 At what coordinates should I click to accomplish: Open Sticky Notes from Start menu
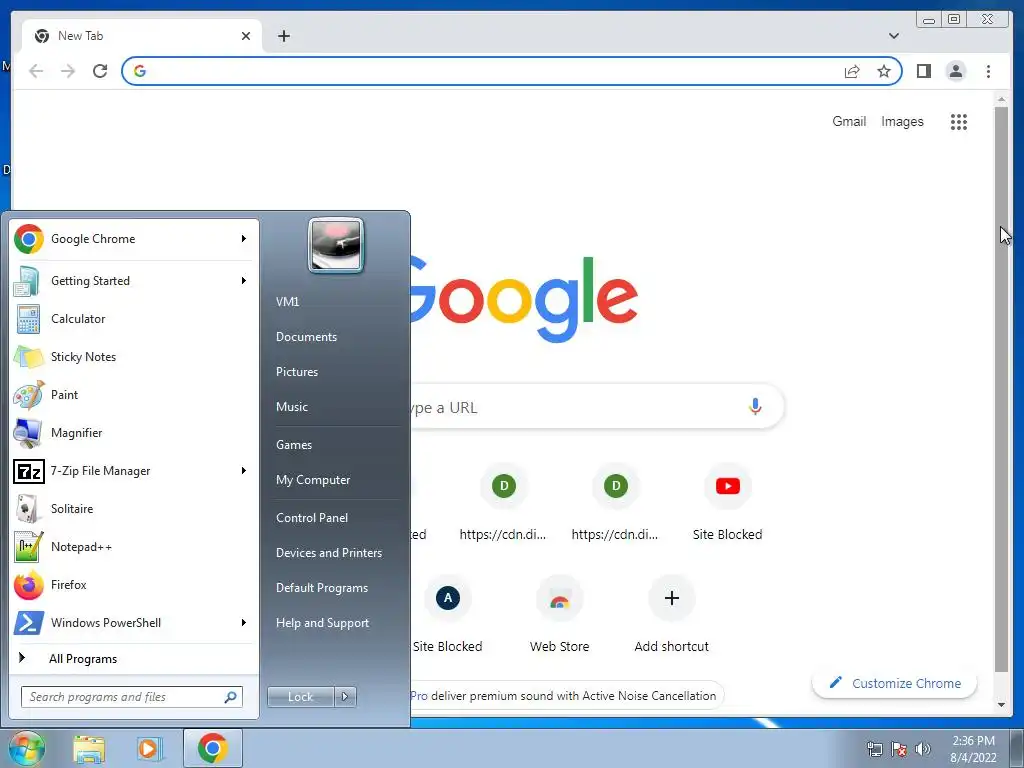tap(133, 357)
